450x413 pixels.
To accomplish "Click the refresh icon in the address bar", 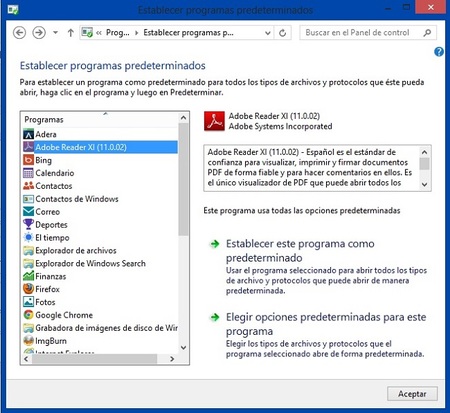I will pos(282,33).
